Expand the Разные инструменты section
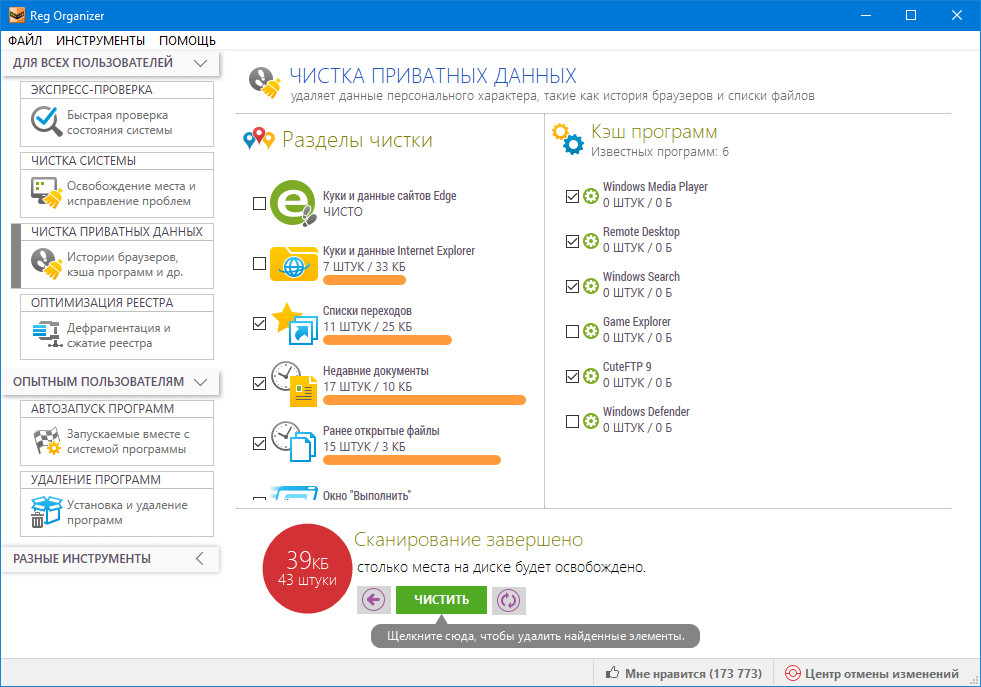Image resolution: width=981 pixels, height=687 pixels. [x=200, y=558]
